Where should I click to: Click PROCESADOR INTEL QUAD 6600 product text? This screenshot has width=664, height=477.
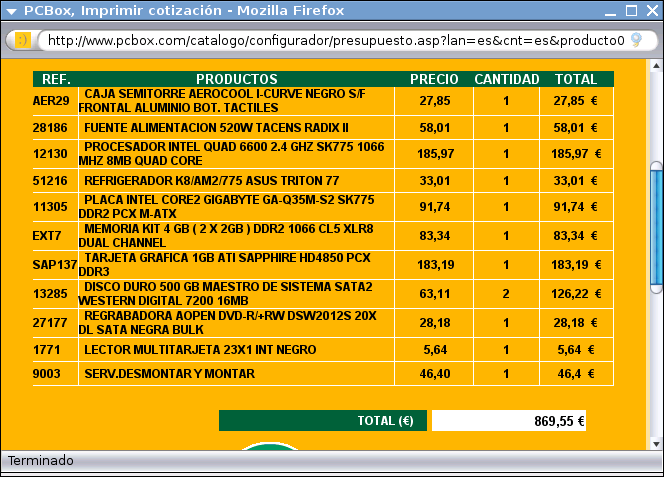click(x=231, y=154)
